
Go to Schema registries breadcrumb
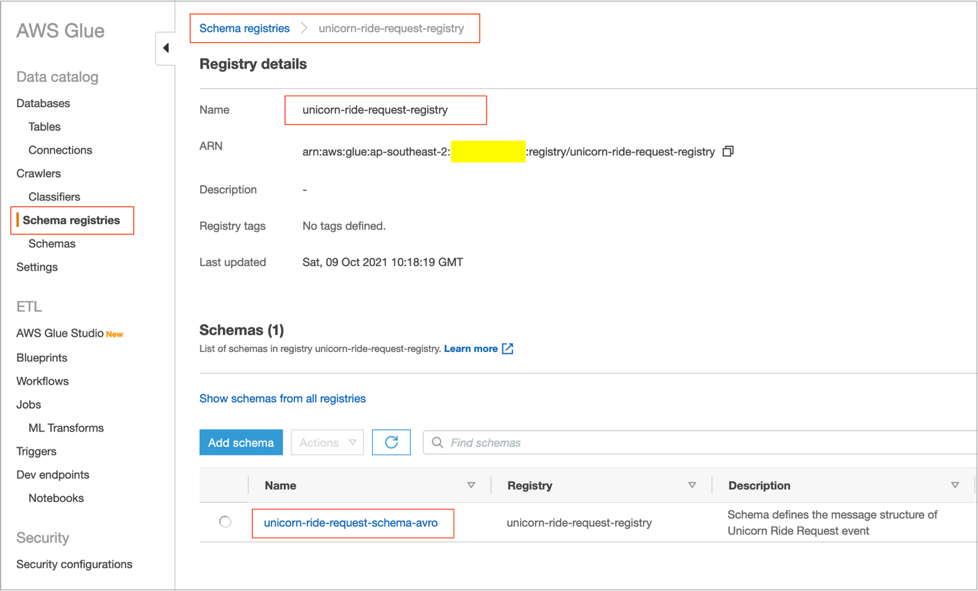click(244, 28)
